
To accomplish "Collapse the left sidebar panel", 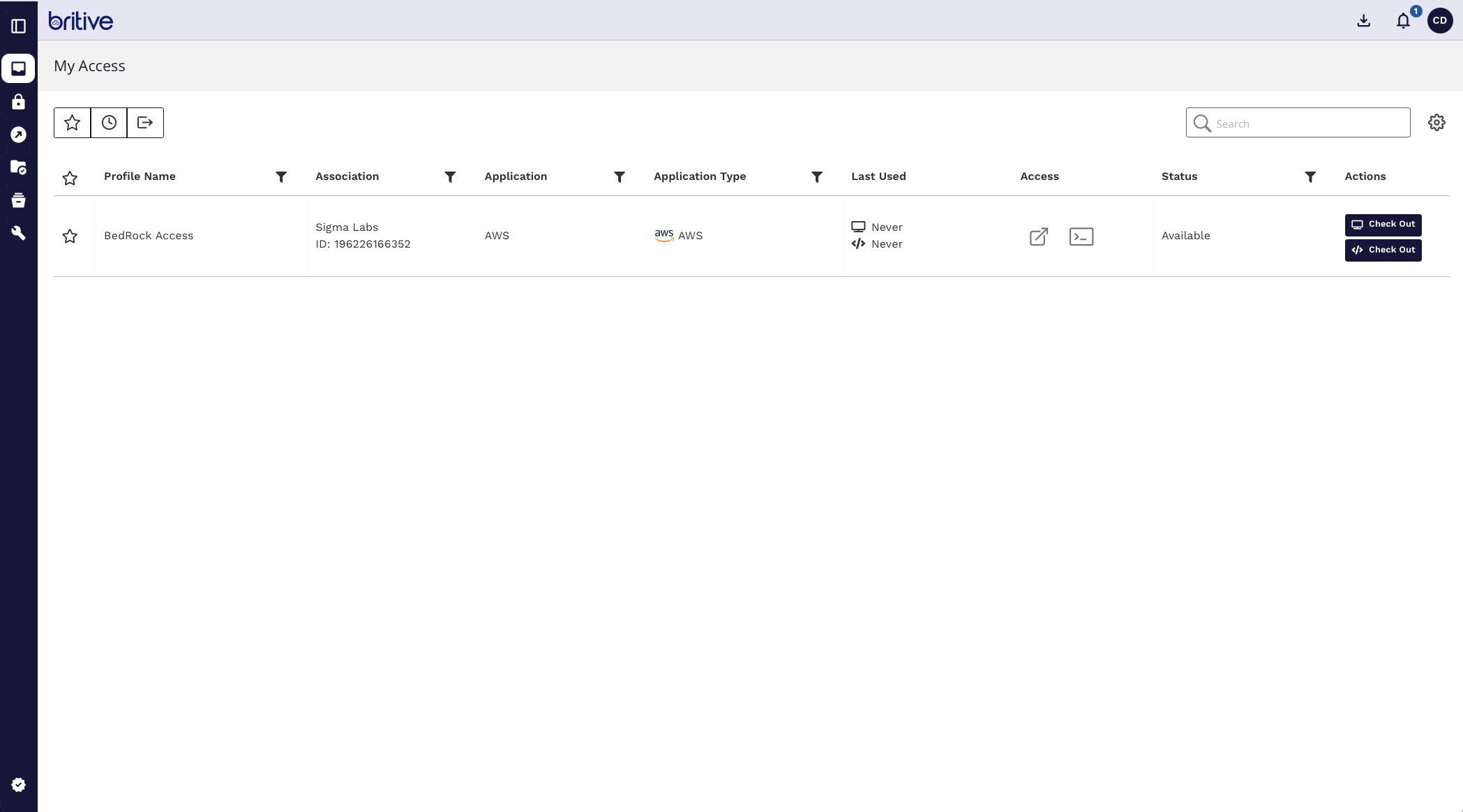I will pyautogui.click(x=19, y=27).
